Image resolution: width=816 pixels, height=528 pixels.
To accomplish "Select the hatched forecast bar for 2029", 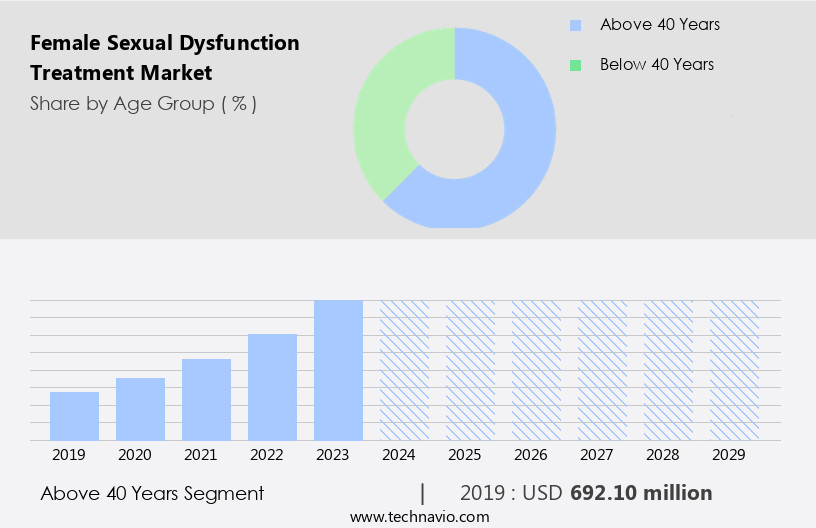I will pyautogui.click(x=734, y=370).
